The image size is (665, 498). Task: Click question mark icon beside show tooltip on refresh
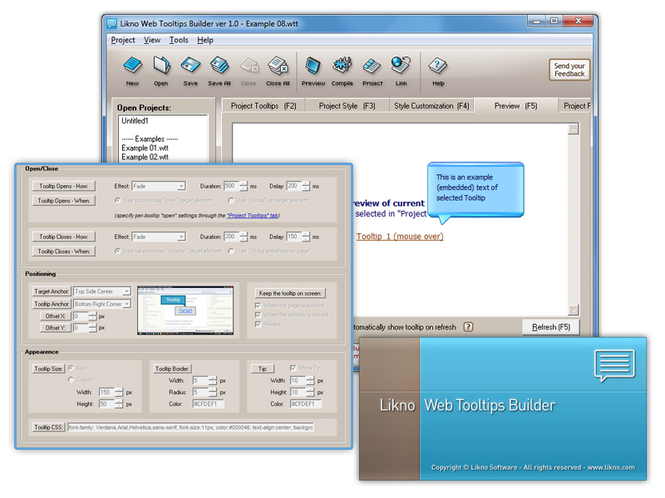point(468,327)
